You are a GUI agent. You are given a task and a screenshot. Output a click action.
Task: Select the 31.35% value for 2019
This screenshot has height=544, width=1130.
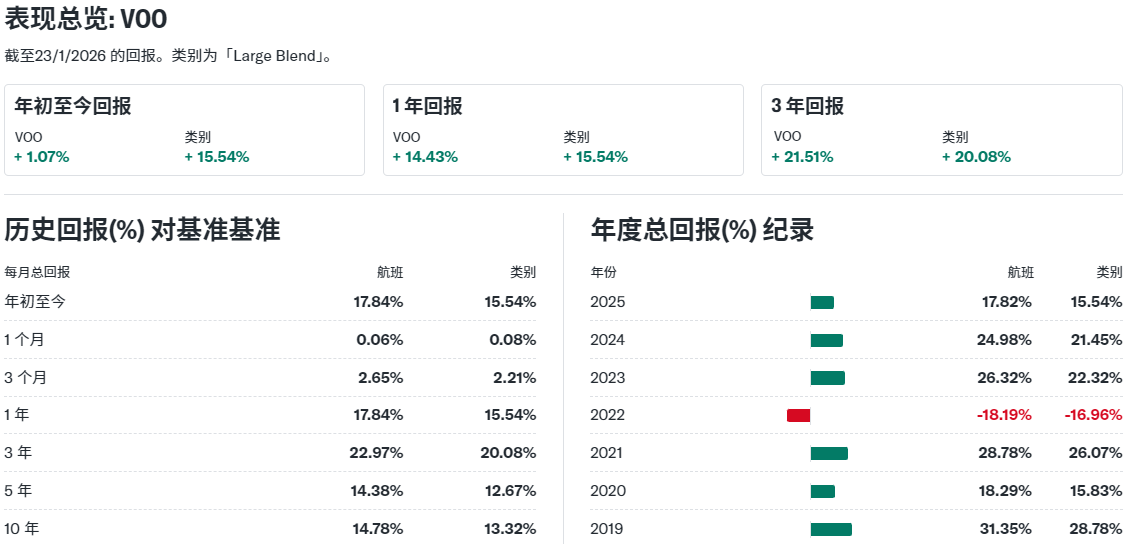[1006, 529]
